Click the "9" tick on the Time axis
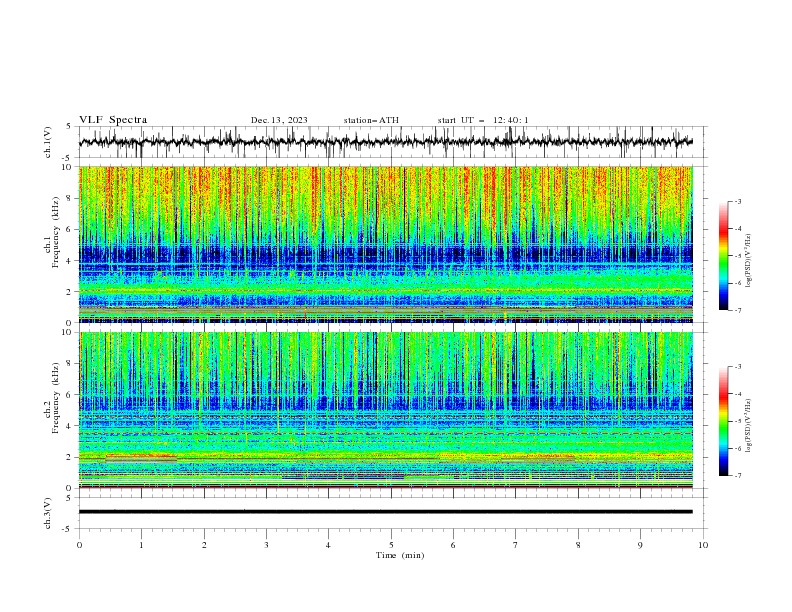The height and width of the screenshot is (612, 792). tap(640, 545)
